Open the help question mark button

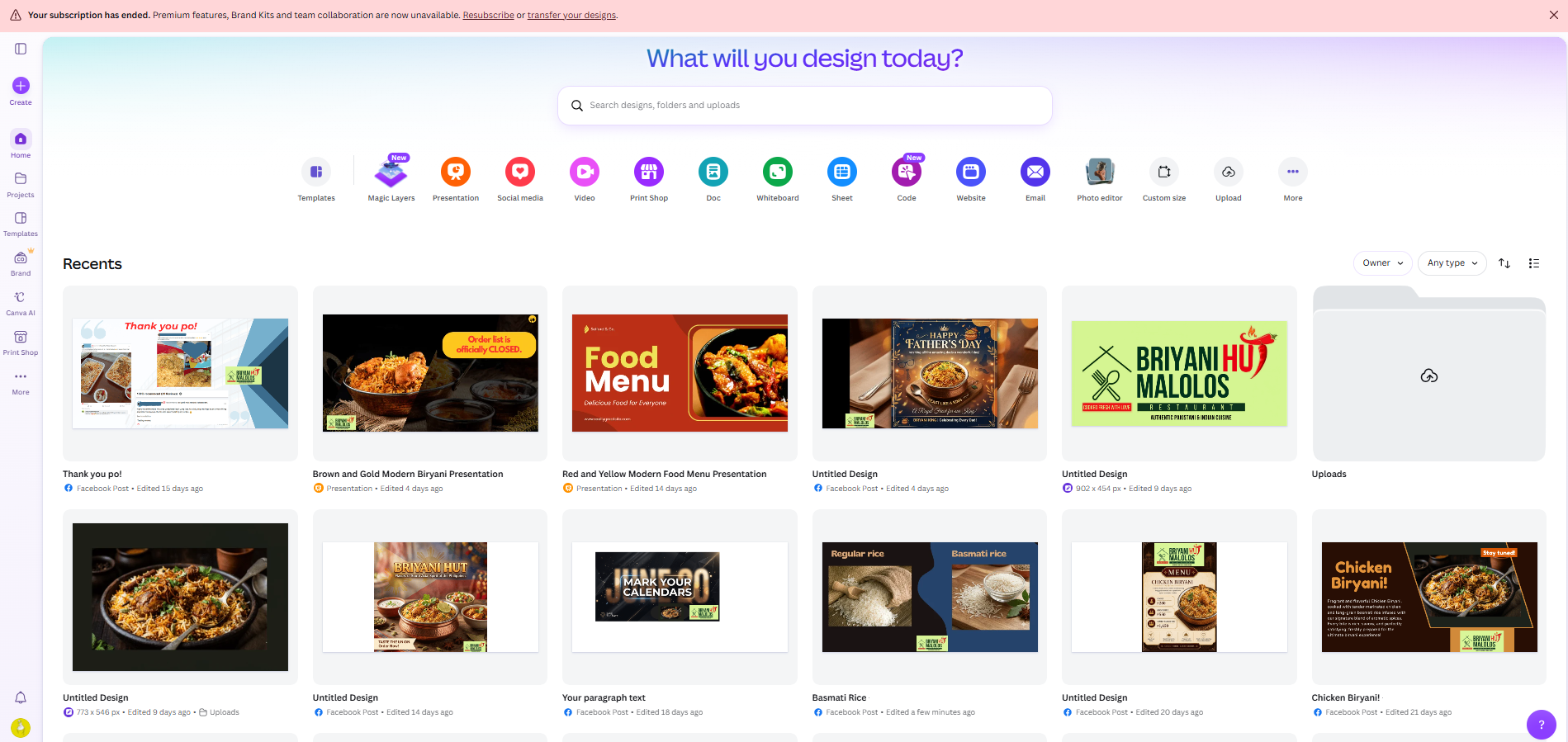click(x=1541, y=725)
